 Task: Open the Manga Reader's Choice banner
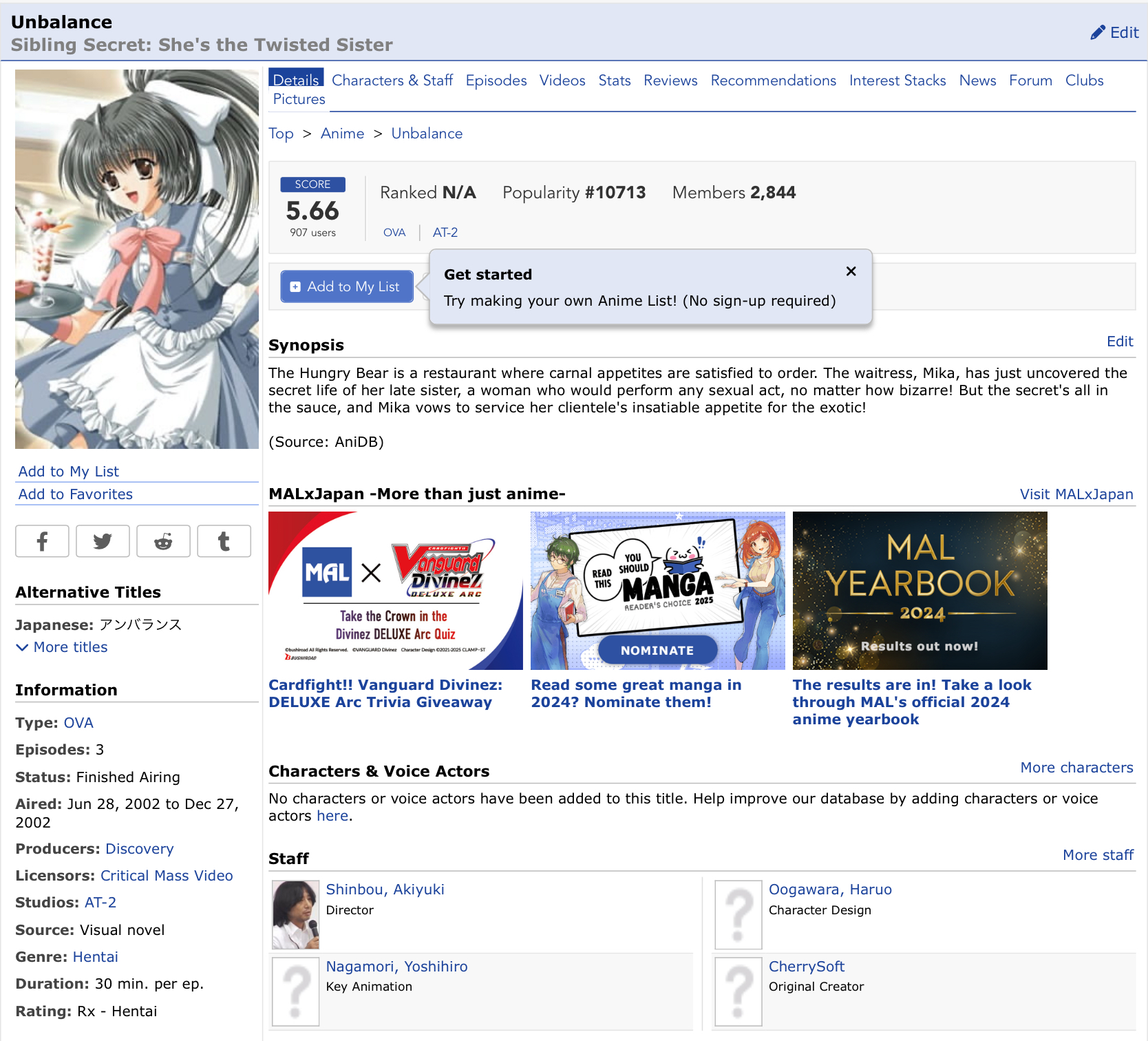pos(658,591)
